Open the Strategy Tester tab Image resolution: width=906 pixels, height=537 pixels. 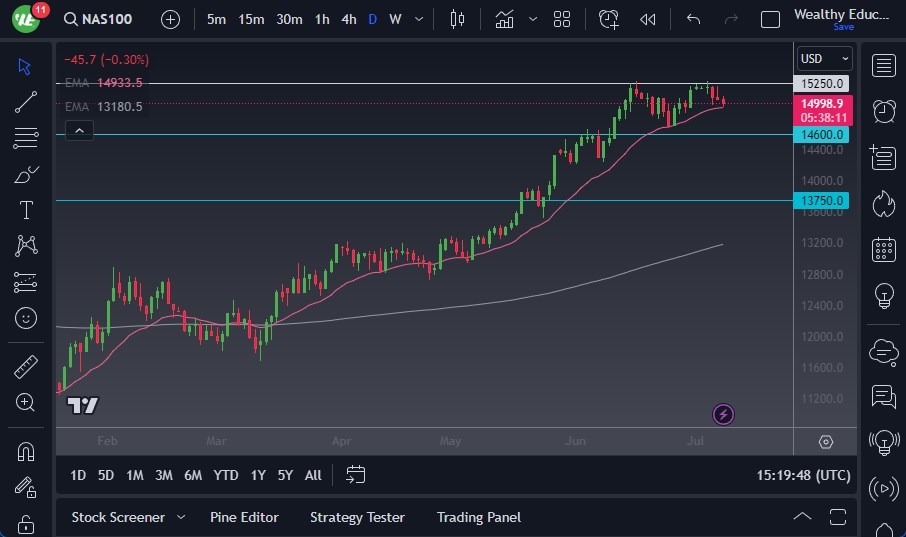pyautogui.click(x=357, y=517)
